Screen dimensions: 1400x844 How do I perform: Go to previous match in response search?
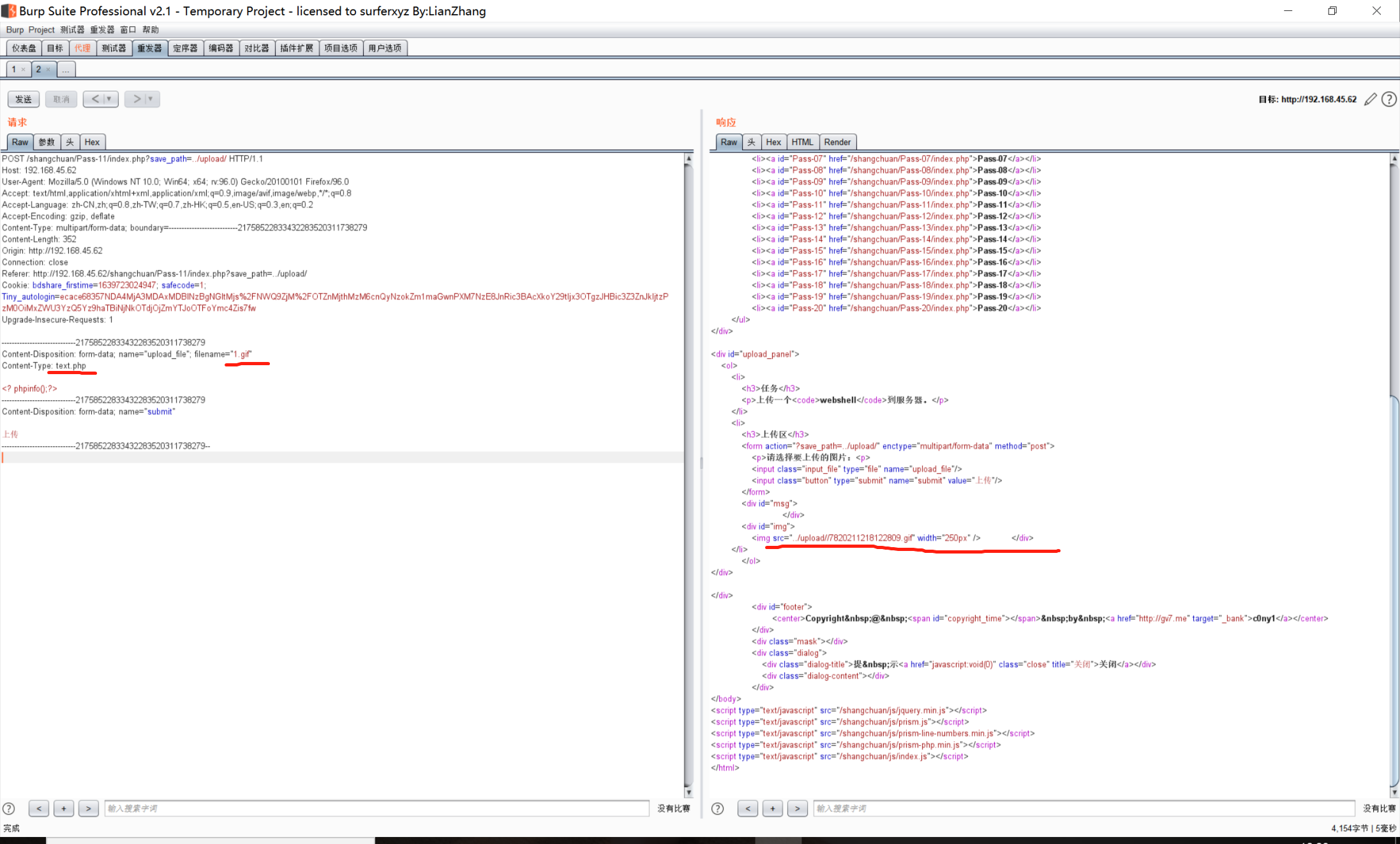[x=748, y=808]
